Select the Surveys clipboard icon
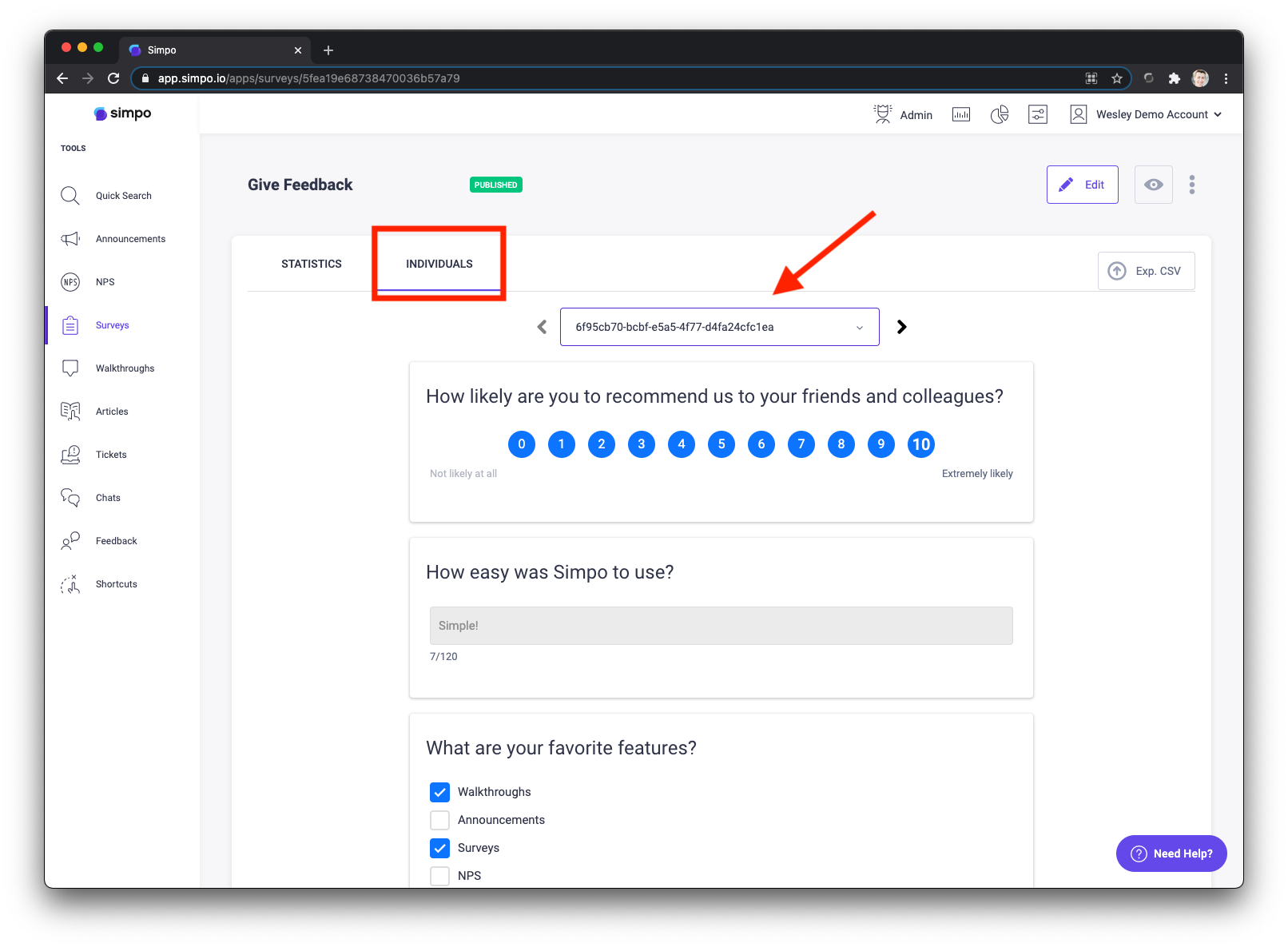The image size is (1288, 947). click(70, 325)
